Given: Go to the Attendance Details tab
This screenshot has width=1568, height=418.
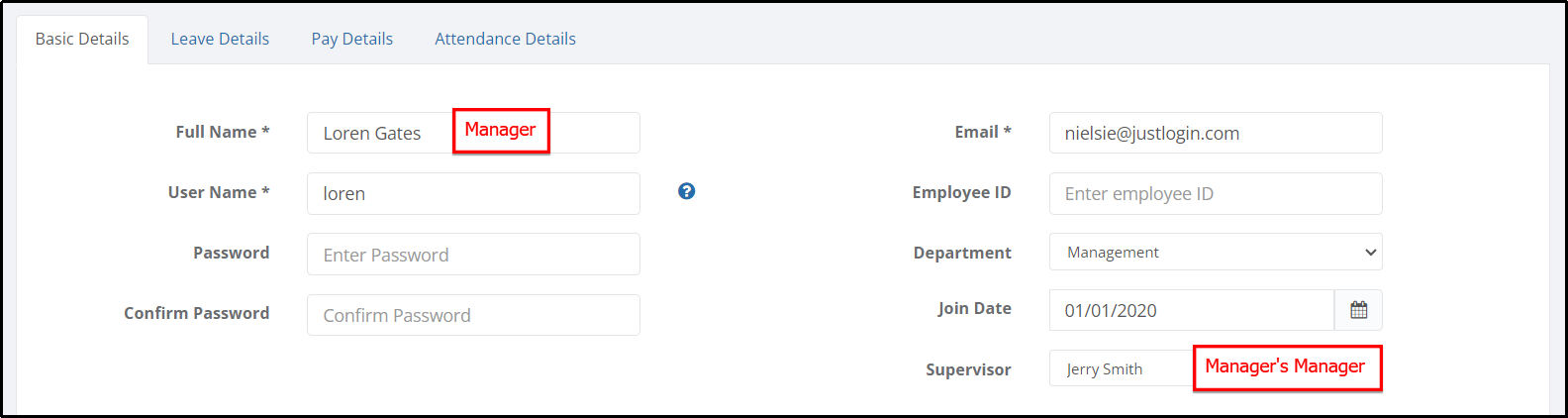Looking at the screenshot, I should point(505,39).
